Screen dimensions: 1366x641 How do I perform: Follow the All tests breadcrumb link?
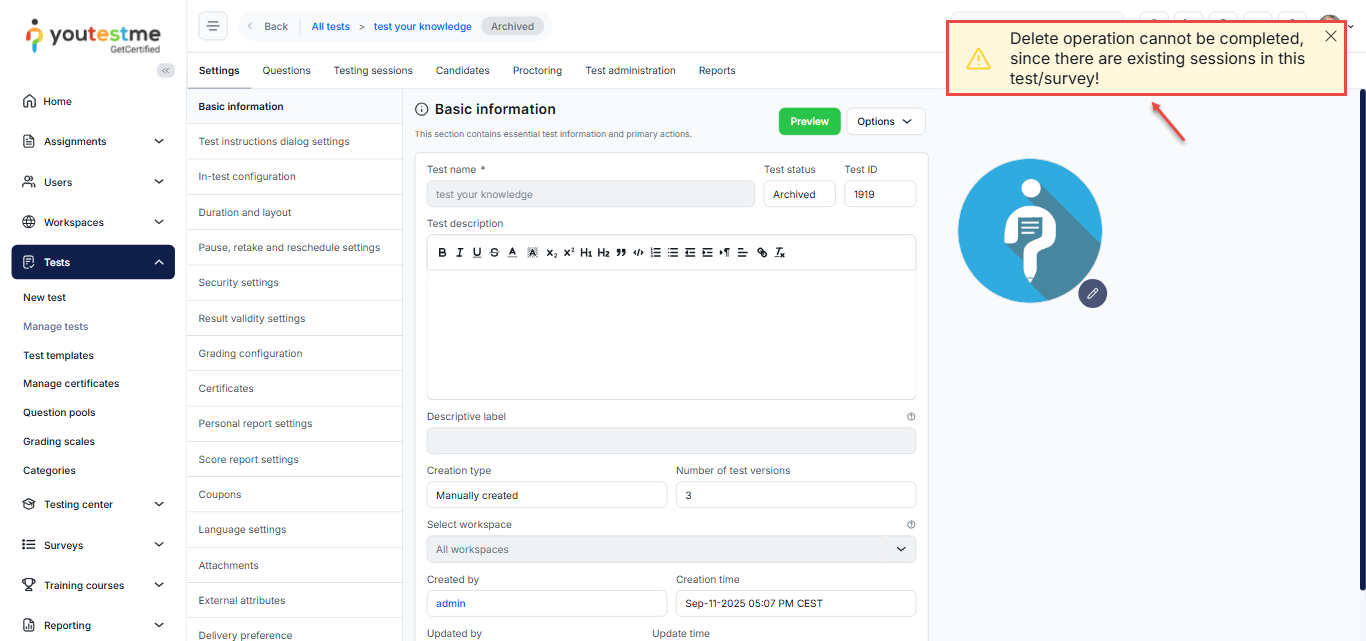330,27
